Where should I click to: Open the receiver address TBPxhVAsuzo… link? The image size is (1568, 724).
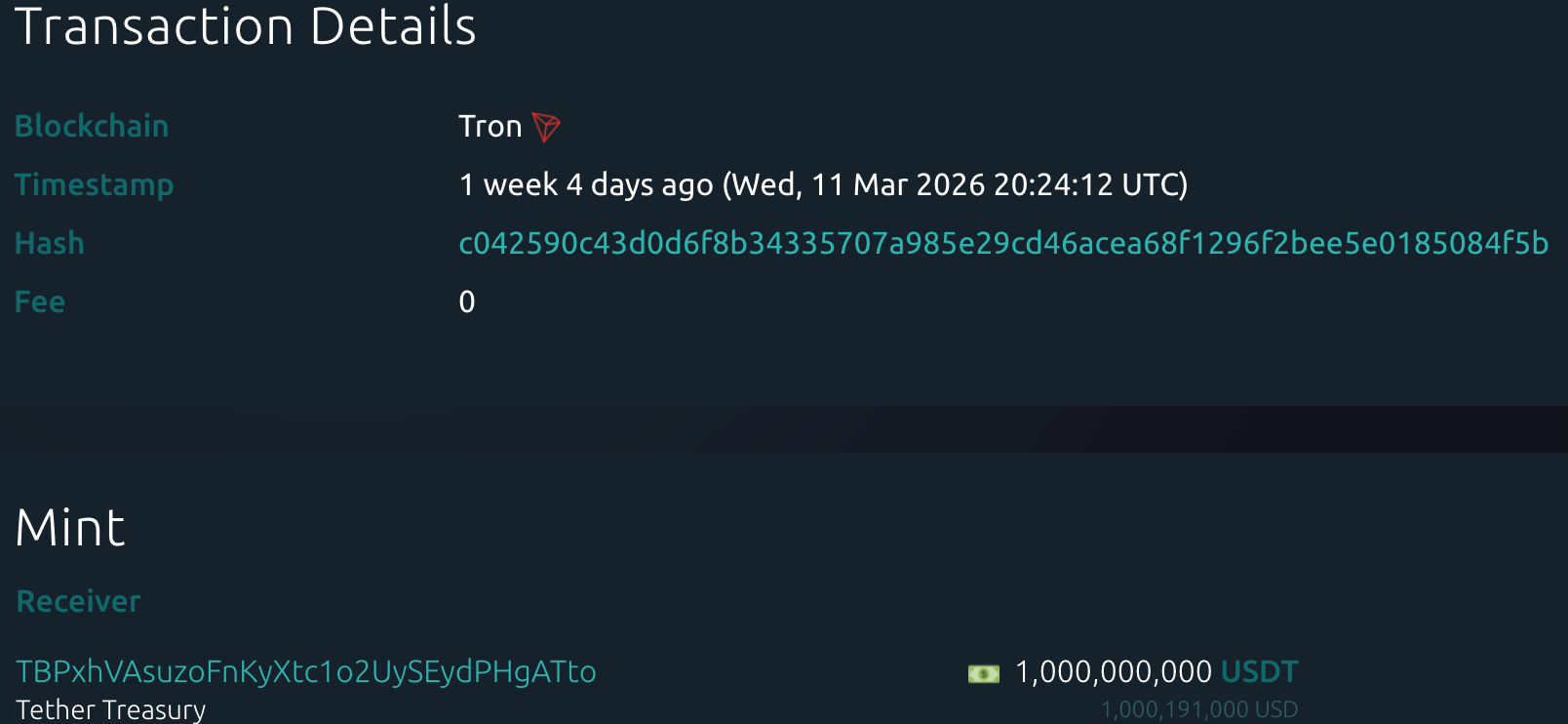tap(305, 671)
